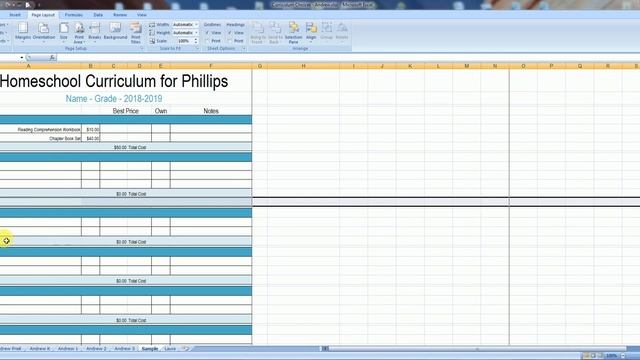Toggle Gridlines Print checkbox
The image size is (640, 360).
coord(207,41)
